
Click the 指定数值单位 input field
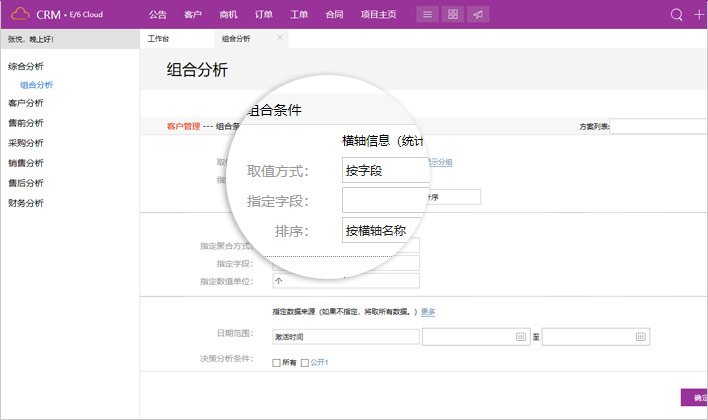point(345,282)
